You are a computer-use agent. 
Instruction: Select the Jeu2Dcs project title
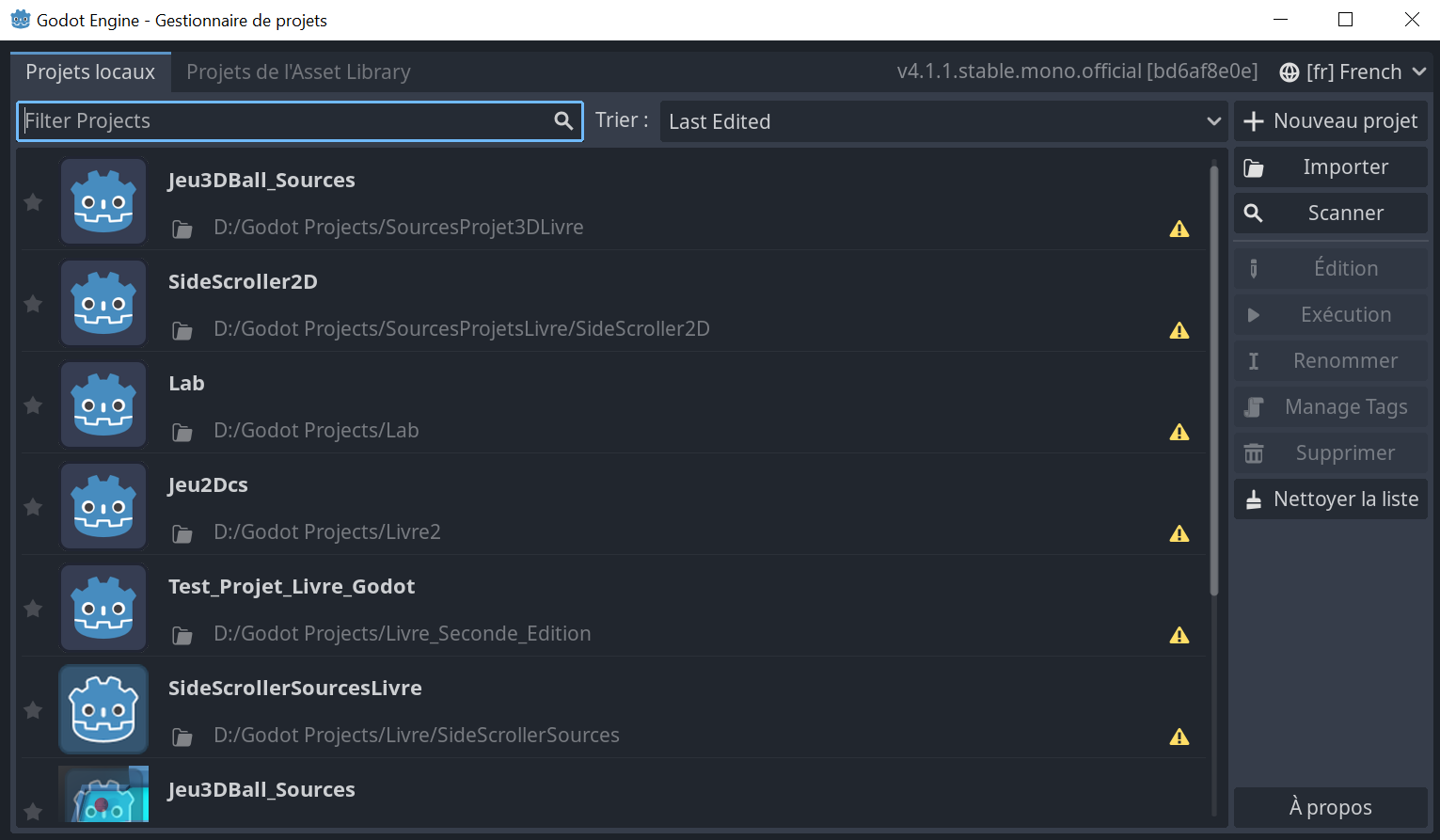click(208, 485)
